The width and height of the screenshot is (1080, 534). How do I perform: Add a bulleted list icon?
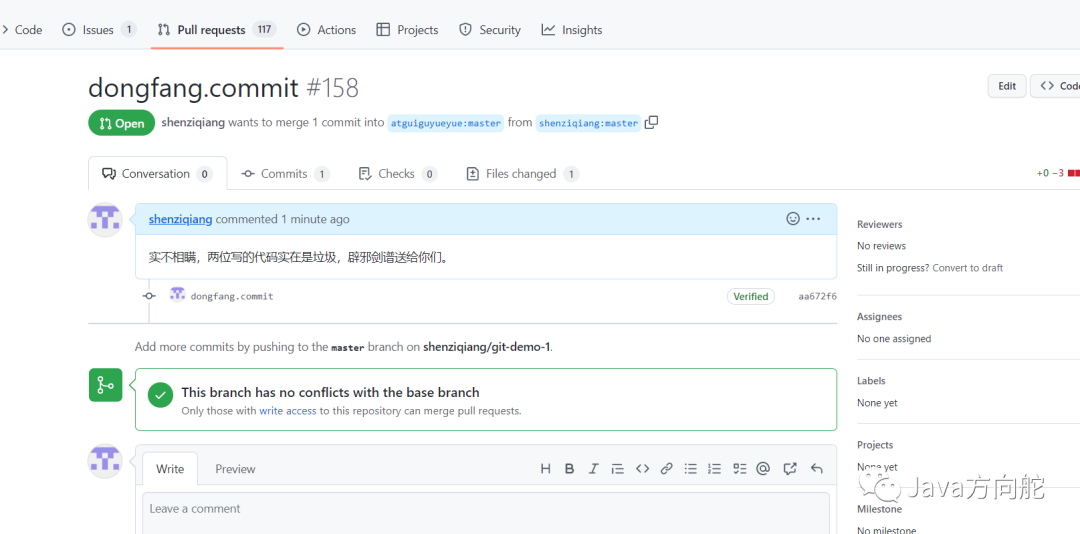[x=690, y=469]
